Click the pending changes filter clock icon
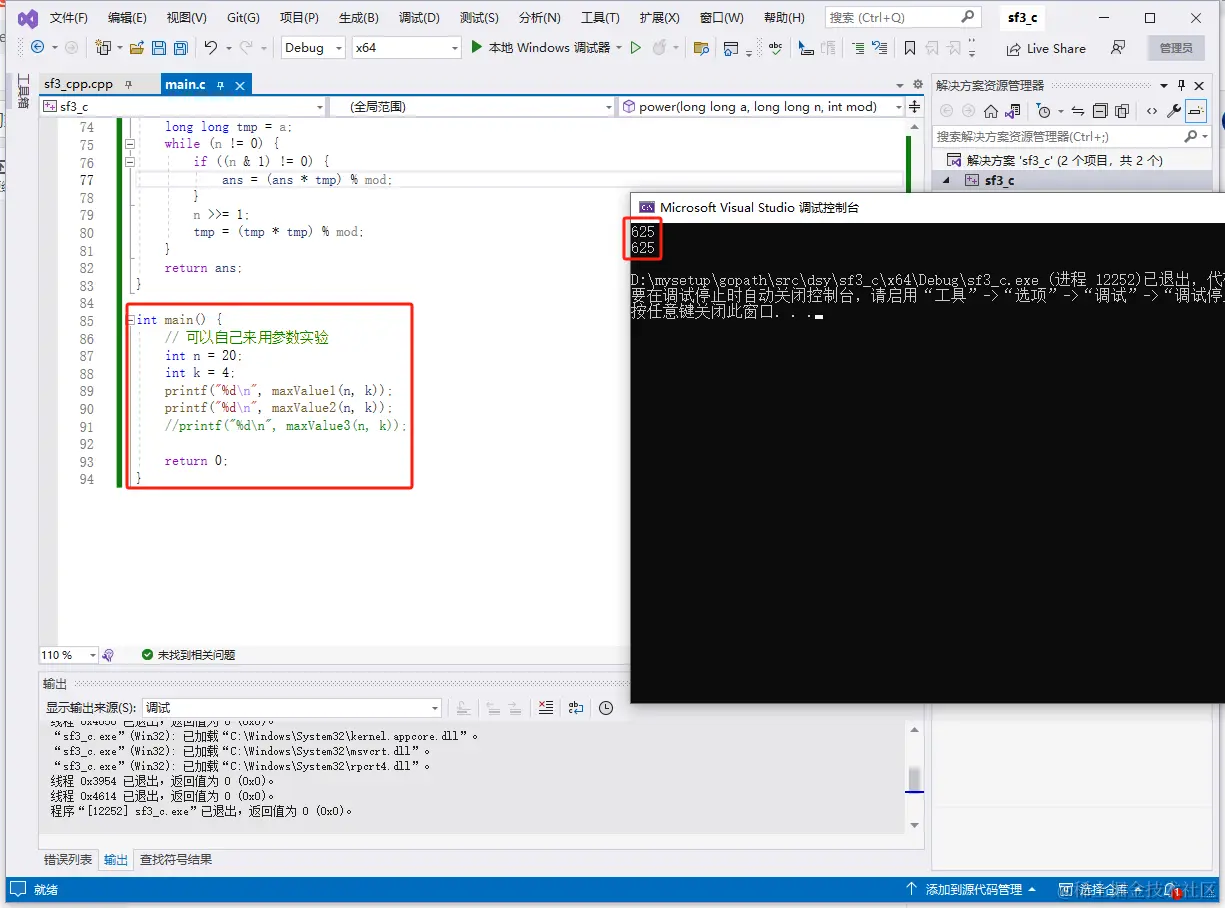 tap(1044, 111)
